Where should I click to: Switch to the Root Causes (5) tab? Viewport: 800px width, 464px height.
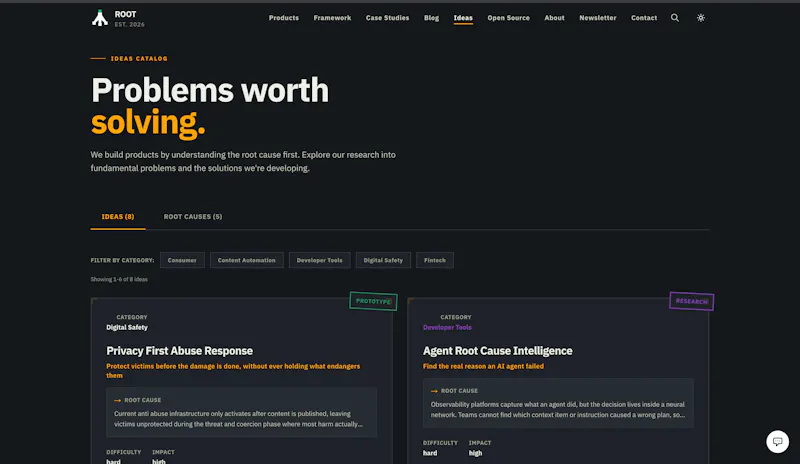point(193,217)
